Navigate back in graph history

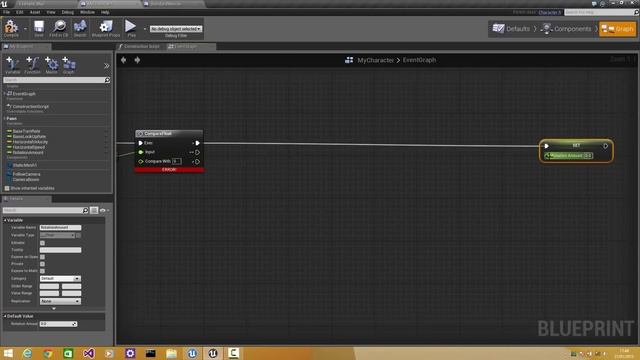[x=124, y=60]
